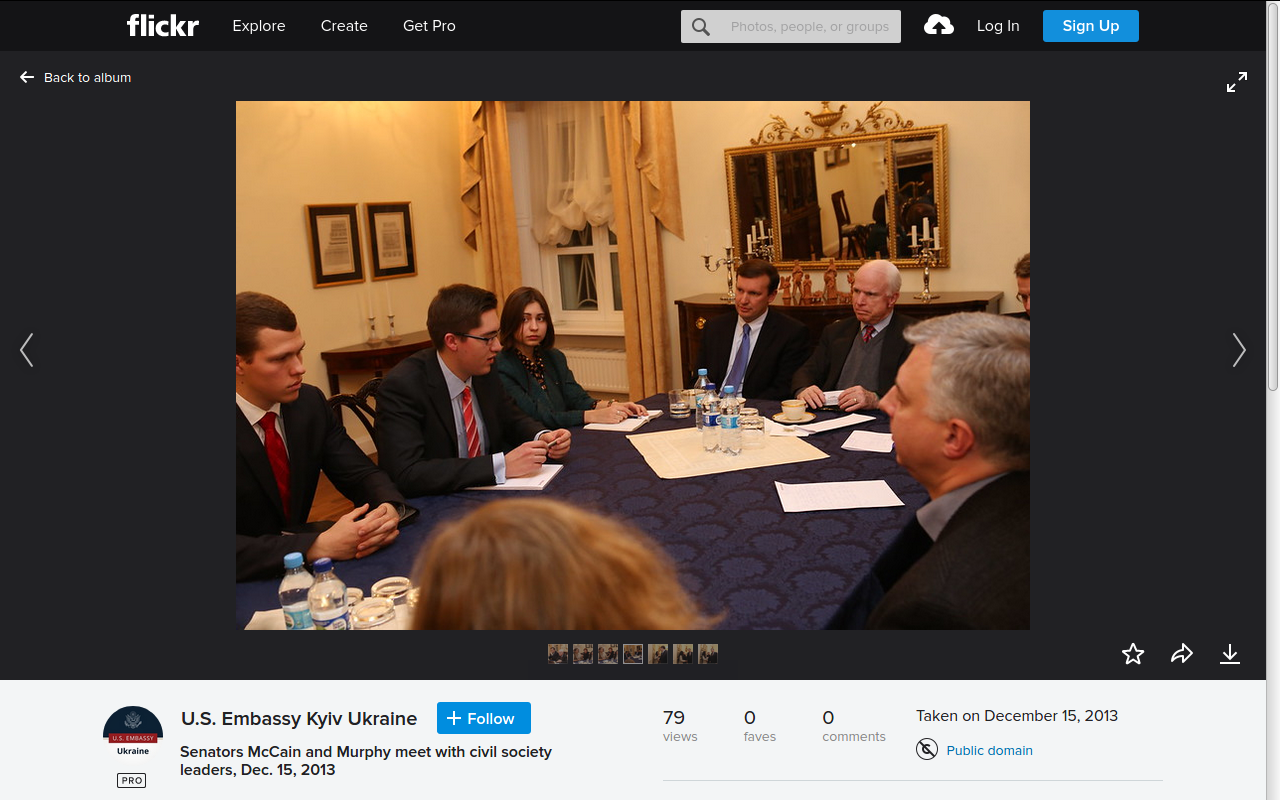Screen dimensions: 1280x800
Task: Show the next photo with the right arrow
Action: [x=1239, y=350]
